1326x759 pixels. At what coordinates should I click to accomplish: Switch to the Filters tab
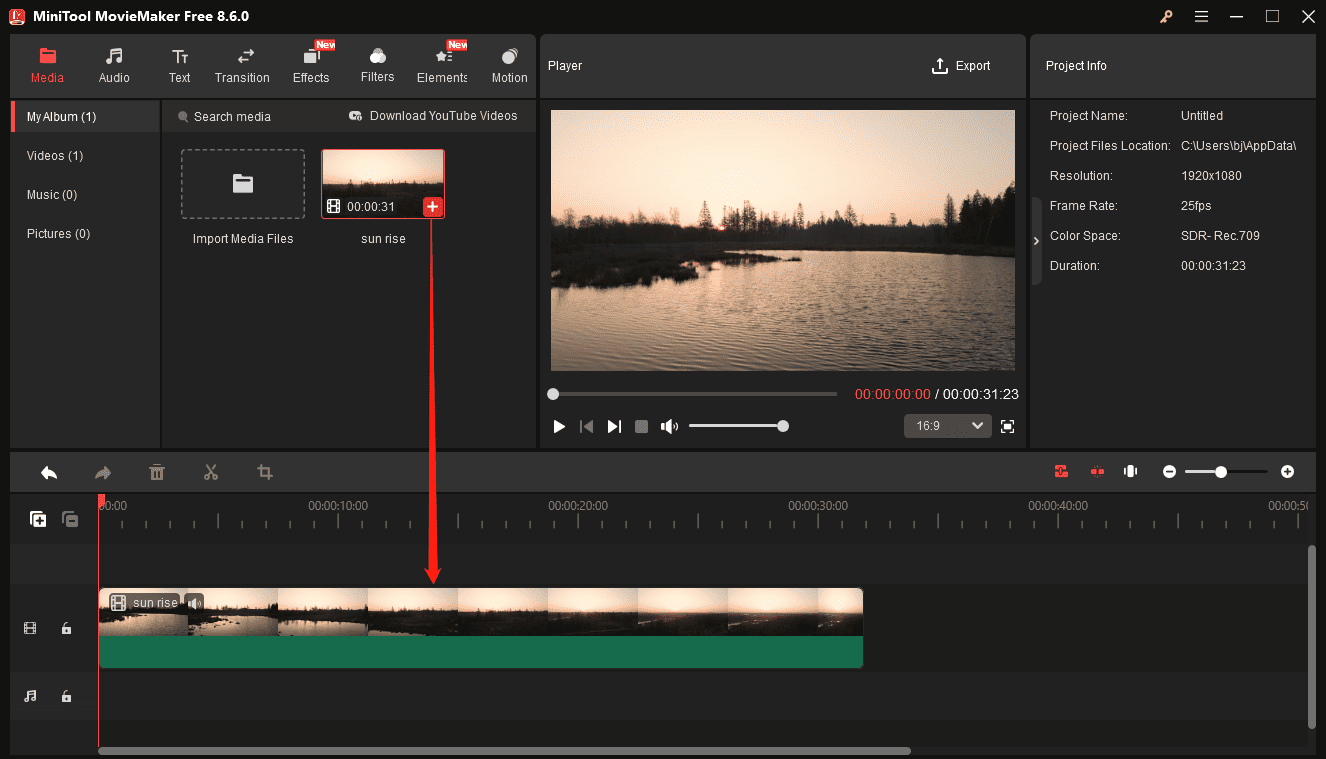(x=377, y=65)
